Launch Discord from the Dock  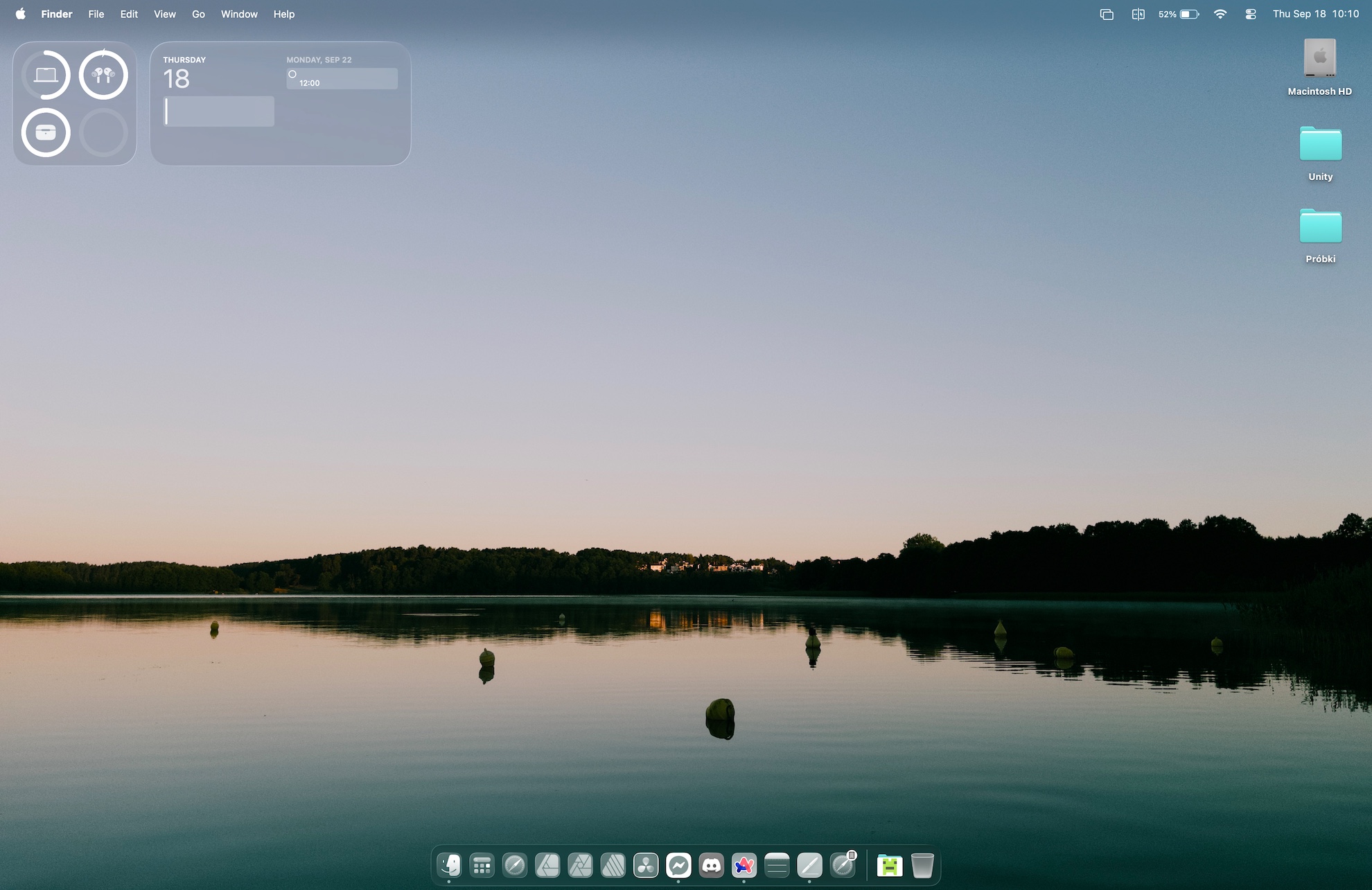[x=712, y=865]
